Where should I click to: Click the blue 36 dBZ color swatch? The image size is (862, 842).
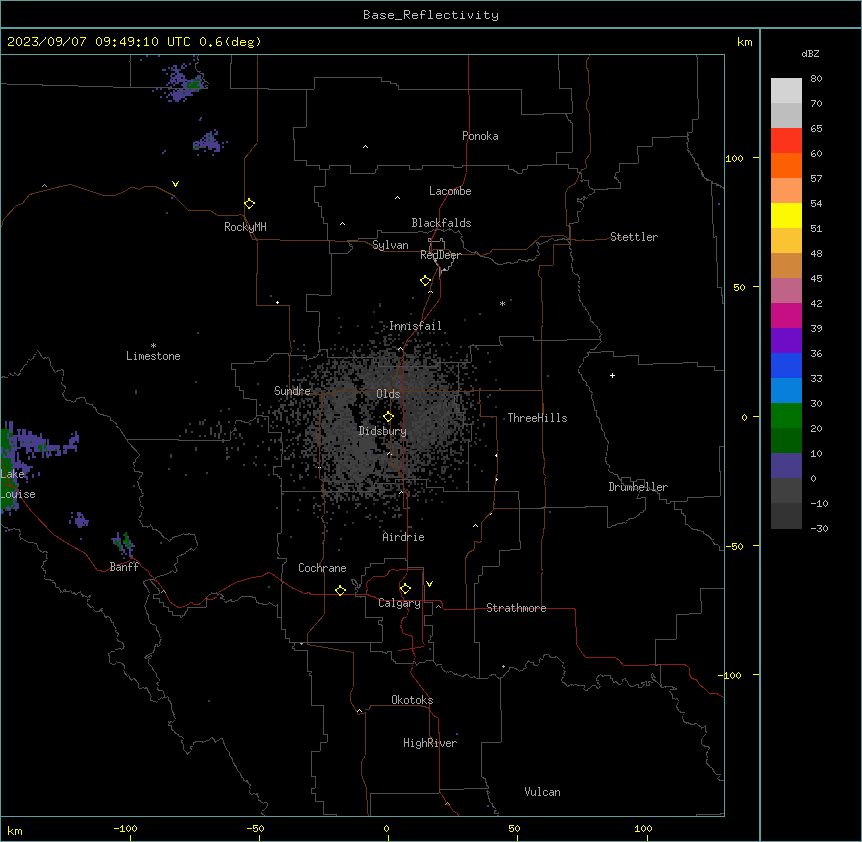point(786,365)
